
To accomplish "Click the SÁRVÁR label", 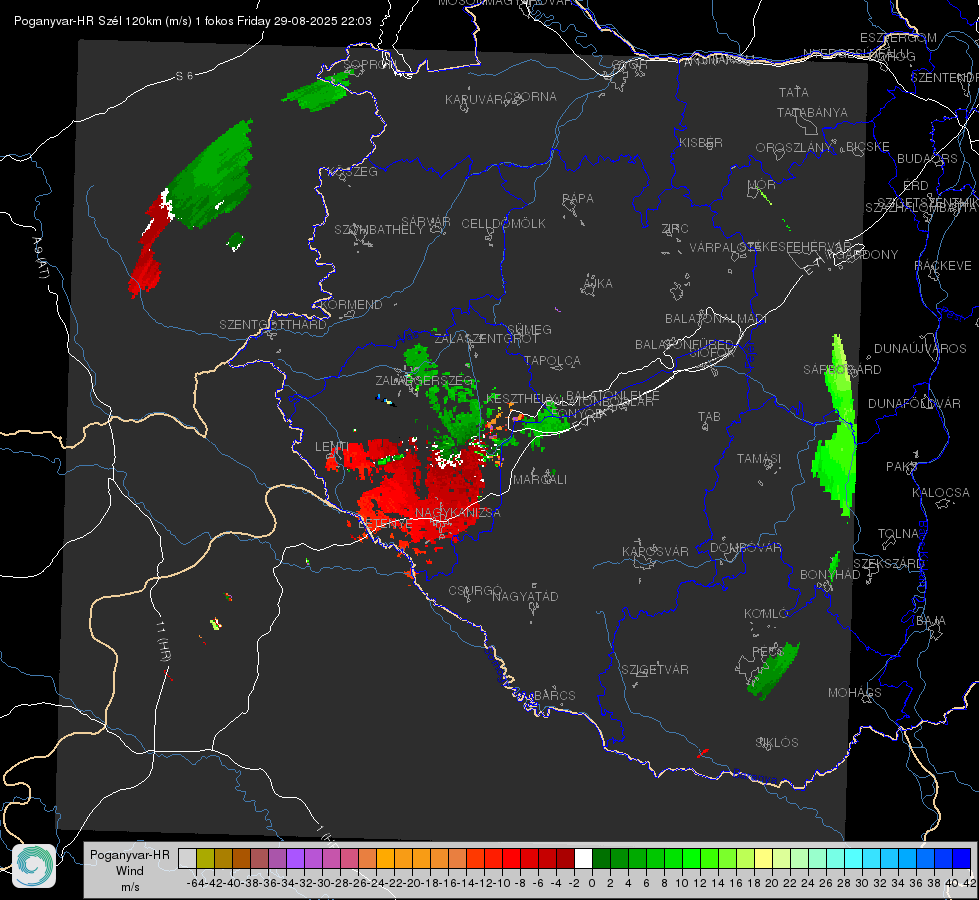I will [x=426, y=221].
